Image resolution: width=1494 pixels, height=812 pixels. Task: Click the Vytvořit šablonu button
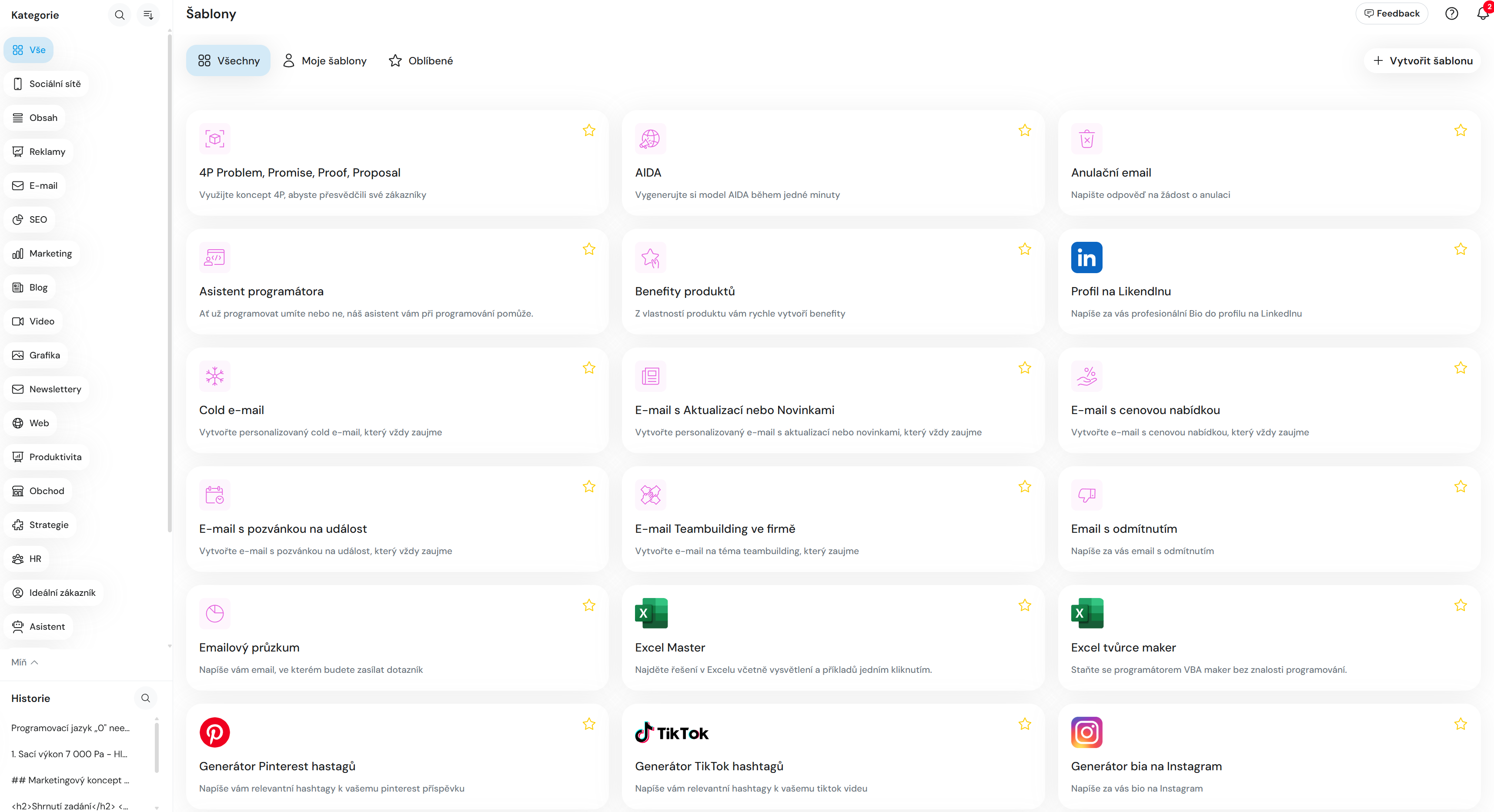point(1422,61)
